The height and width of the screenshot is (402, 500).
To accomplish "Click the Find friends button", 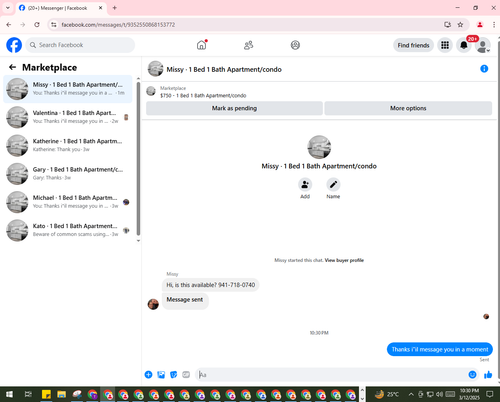I will [x=413, y=45].
